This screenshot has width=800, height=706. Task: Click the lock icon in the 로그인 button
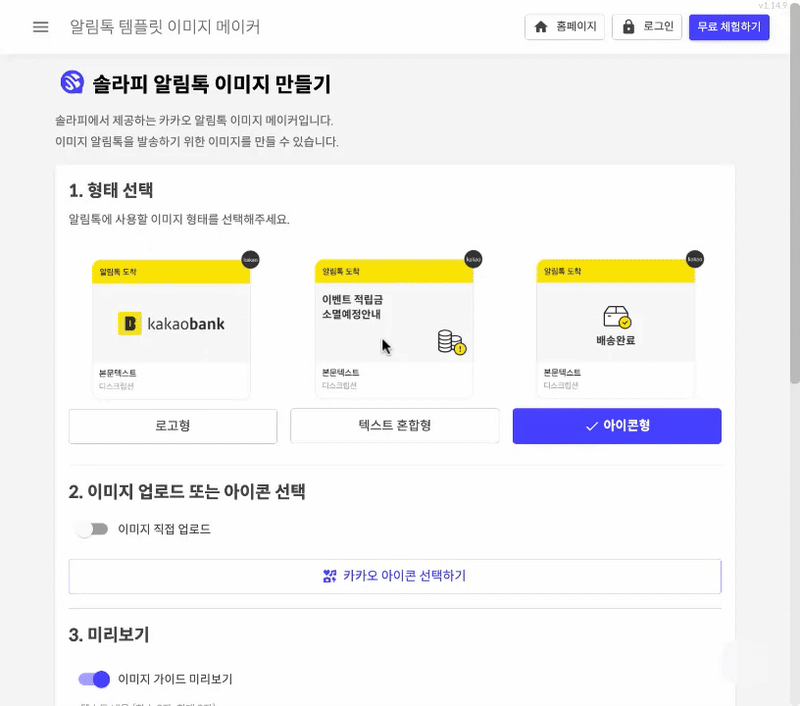(x=629, y=27)
